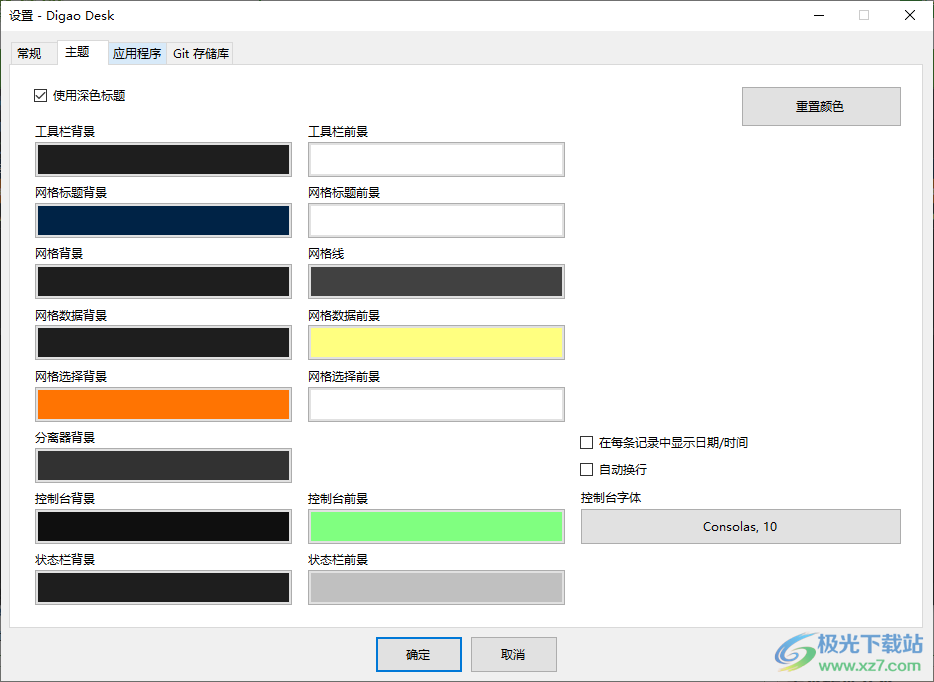Change the orange 网格选择背景 color

[163, 403]
